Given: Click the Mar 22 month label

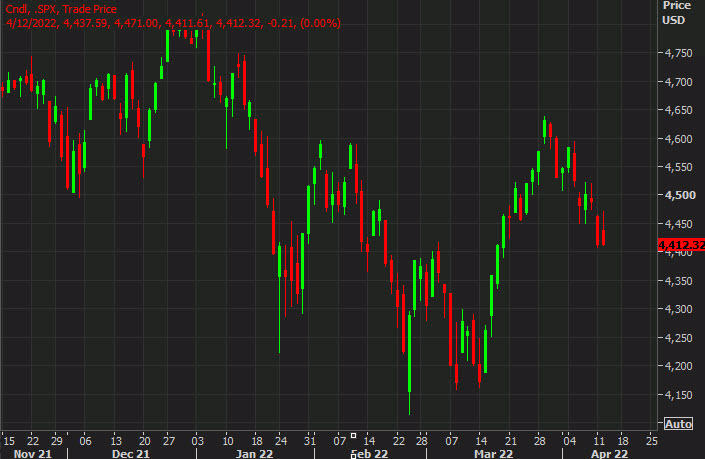Looking at the screenshot, I should click(493, 454).
